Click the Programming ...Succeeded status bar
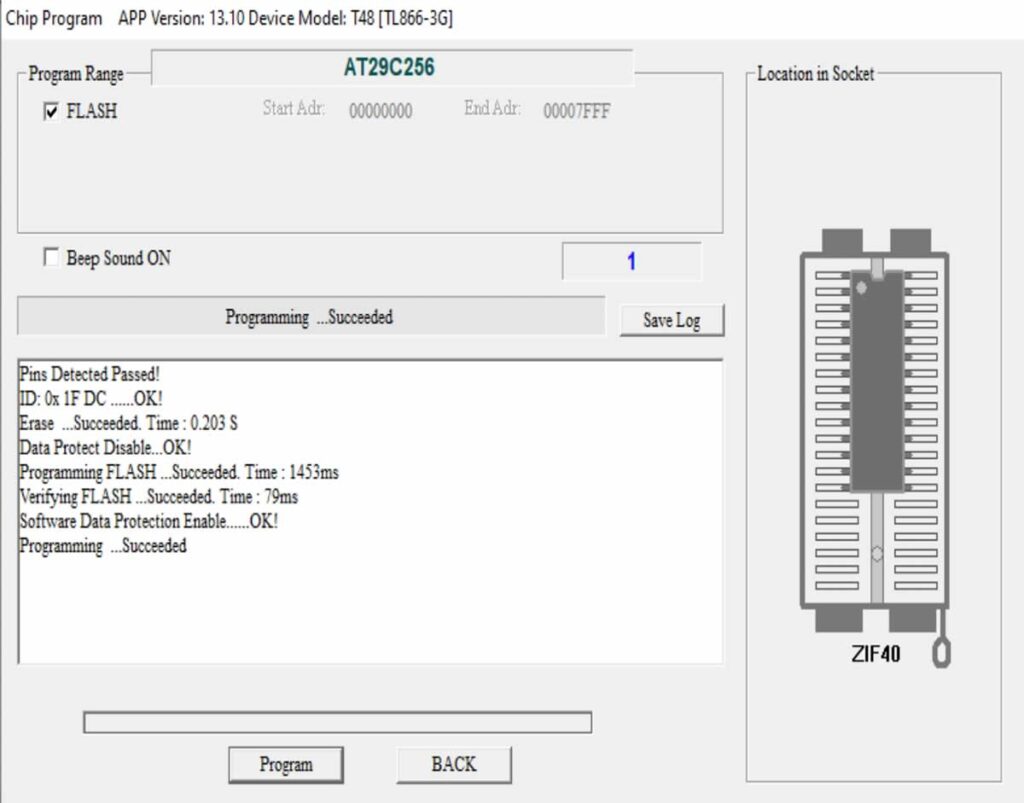The image size is (1024, 803). [310, 317]
